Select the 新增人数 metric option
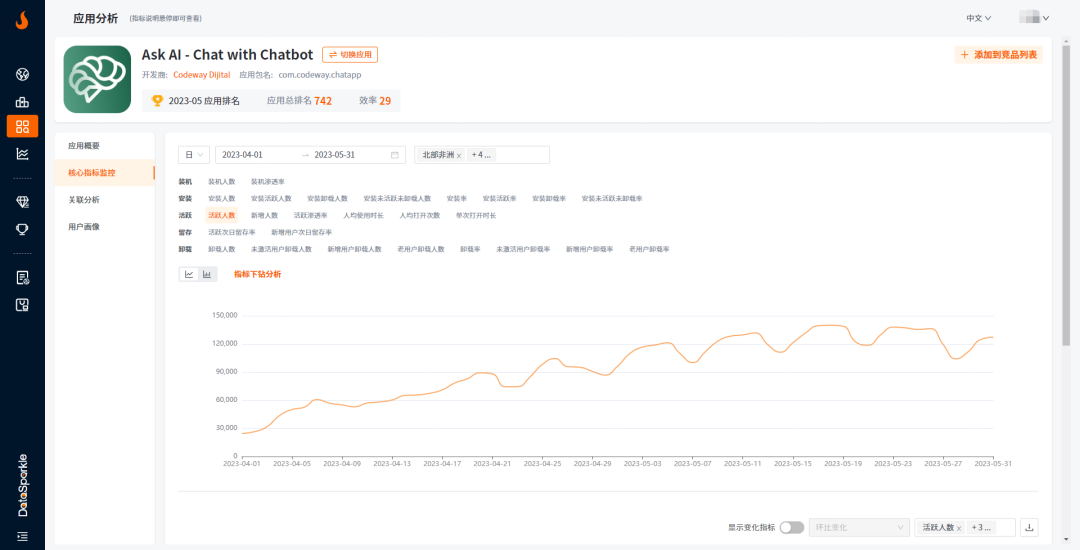 264,215
